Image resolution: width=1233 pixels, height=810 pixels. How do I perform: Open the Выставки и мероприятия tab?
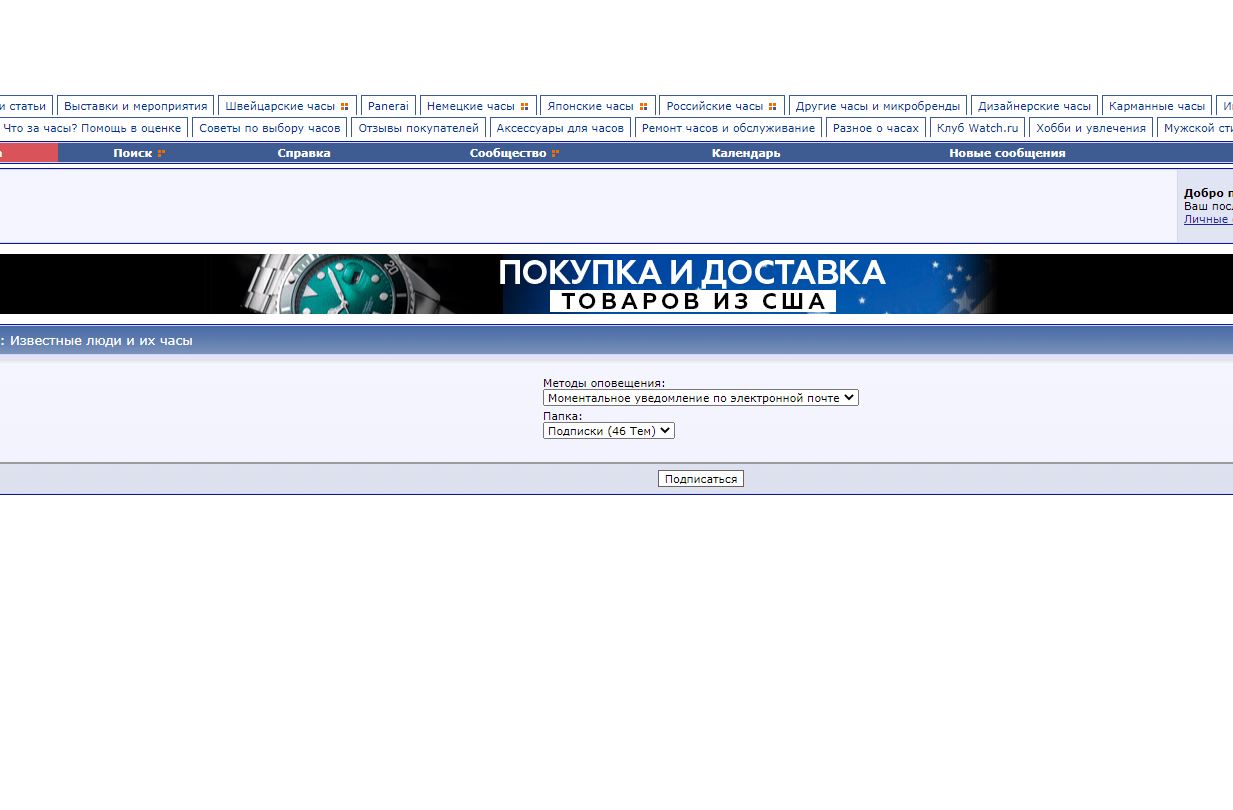point(135,106)
